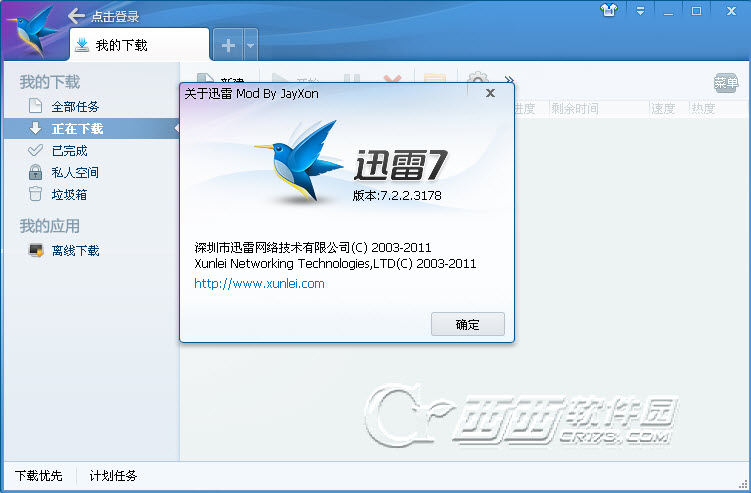
Task: Click the 新建 new task toolbar icon
Action: pyautogui.click(x=205, y=78)
